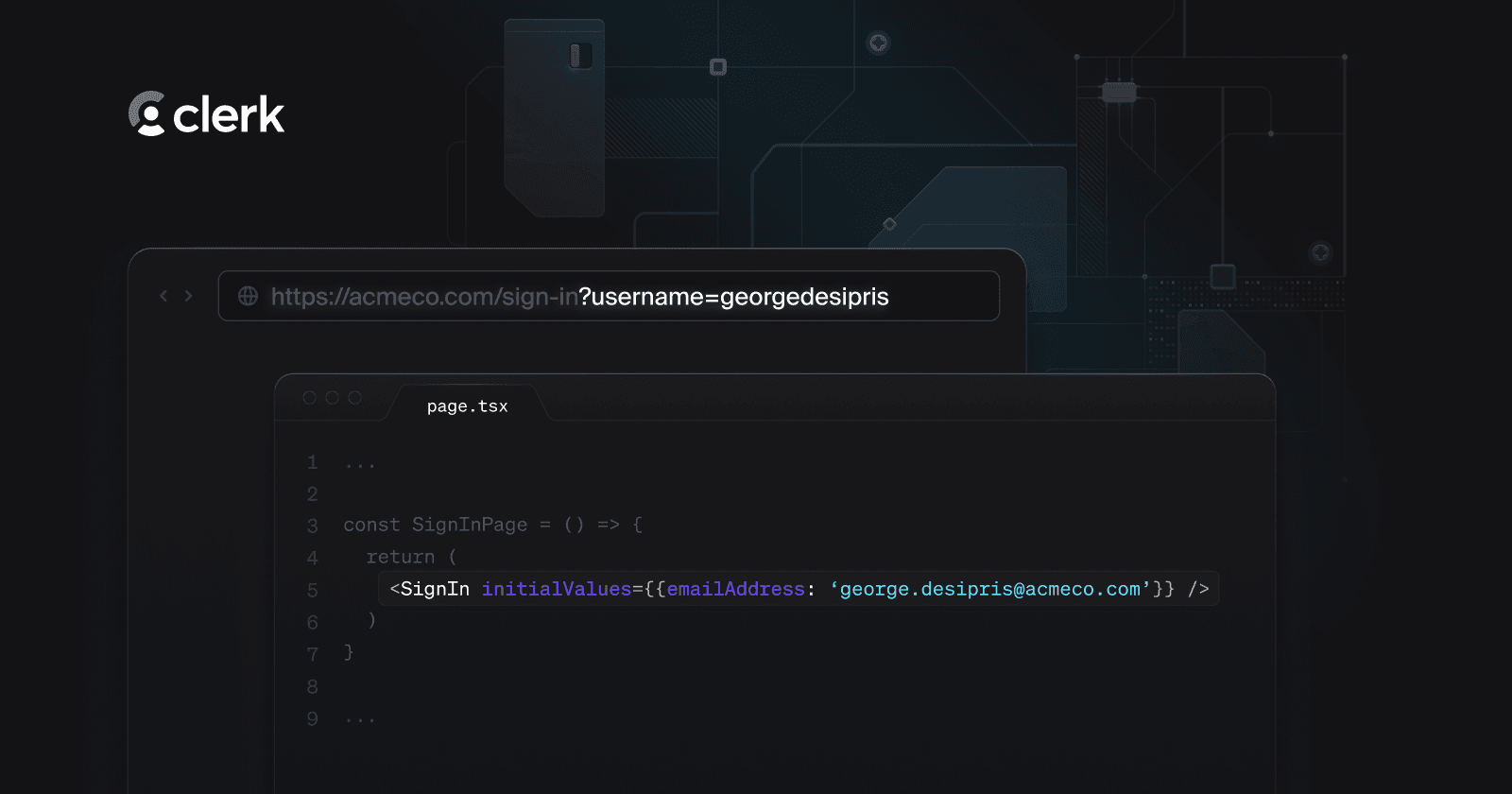Viewport: 1512px width, 794px height.
Task: Click the 'return (' code line
Action: [x=411, y=557]
